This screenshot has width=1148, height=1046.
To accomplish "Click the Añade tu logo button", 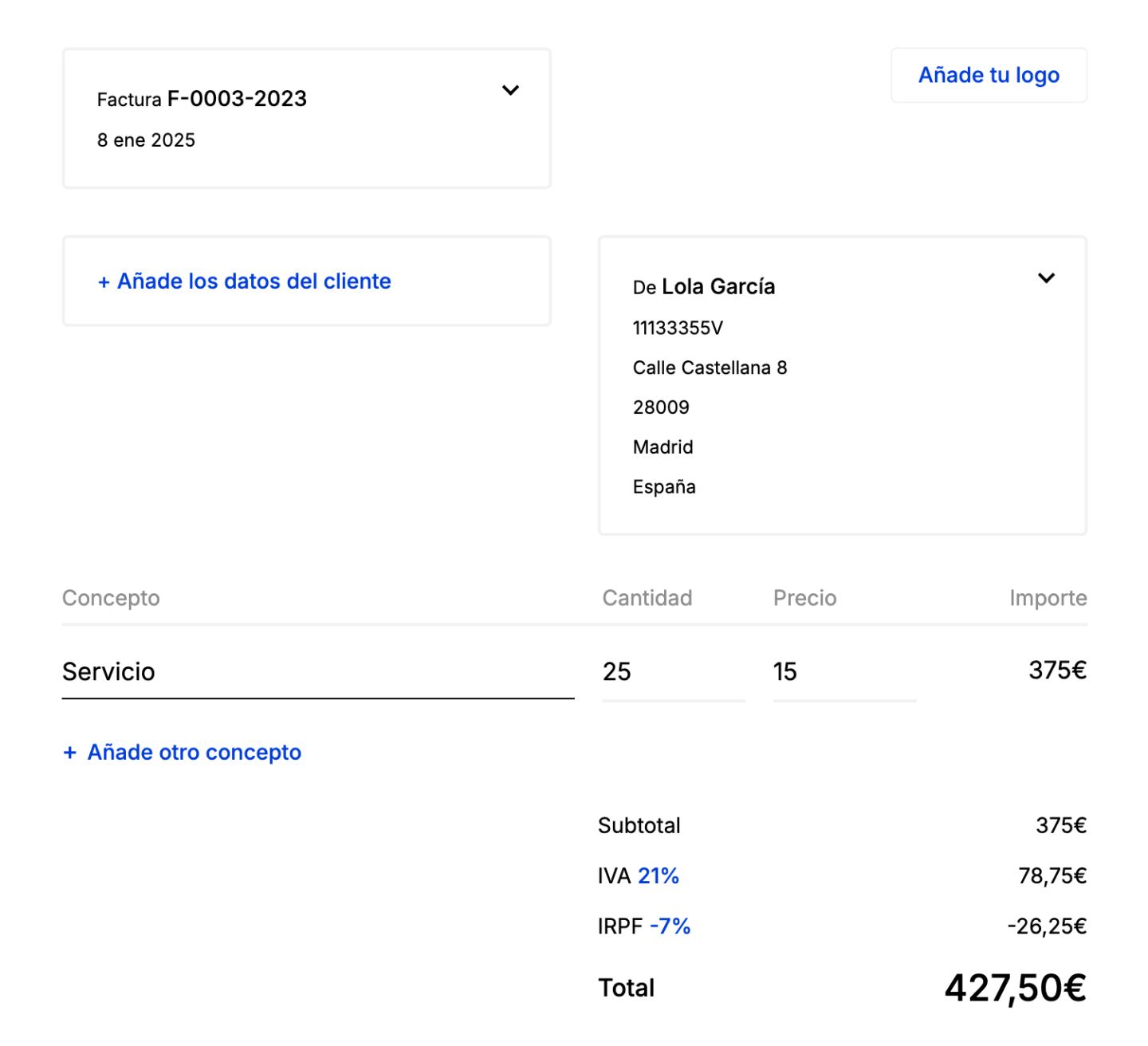I will pyautogui.click(x=989, y=75).
